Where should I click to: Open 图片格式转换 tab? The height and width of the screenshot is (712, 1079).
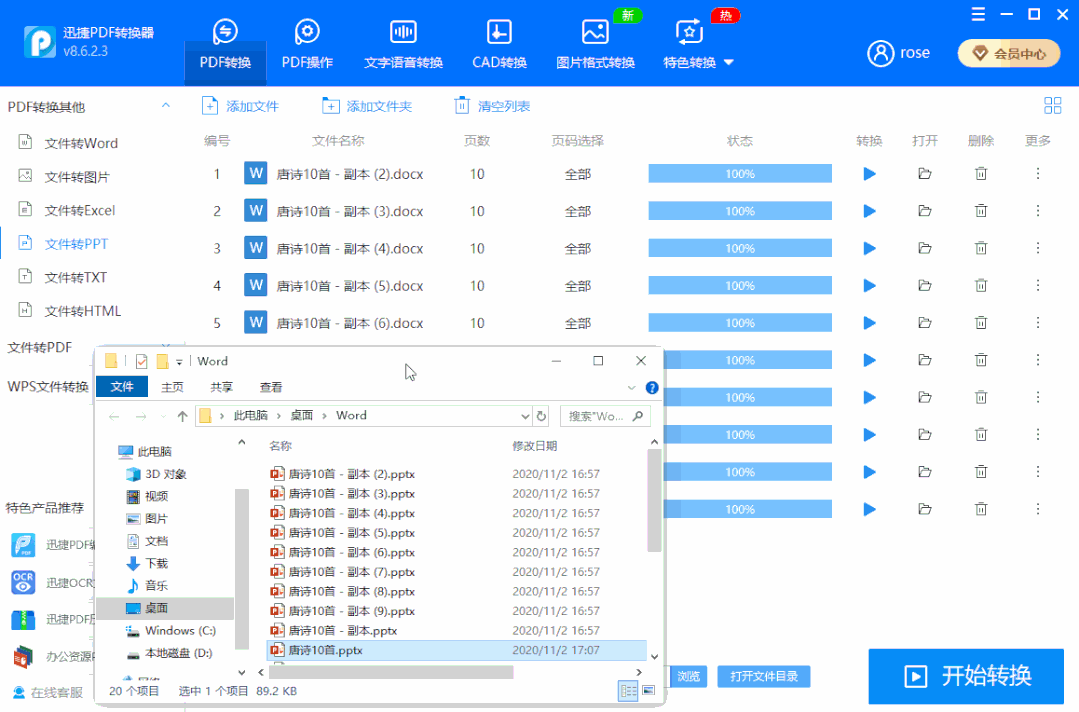pos(595,45)
